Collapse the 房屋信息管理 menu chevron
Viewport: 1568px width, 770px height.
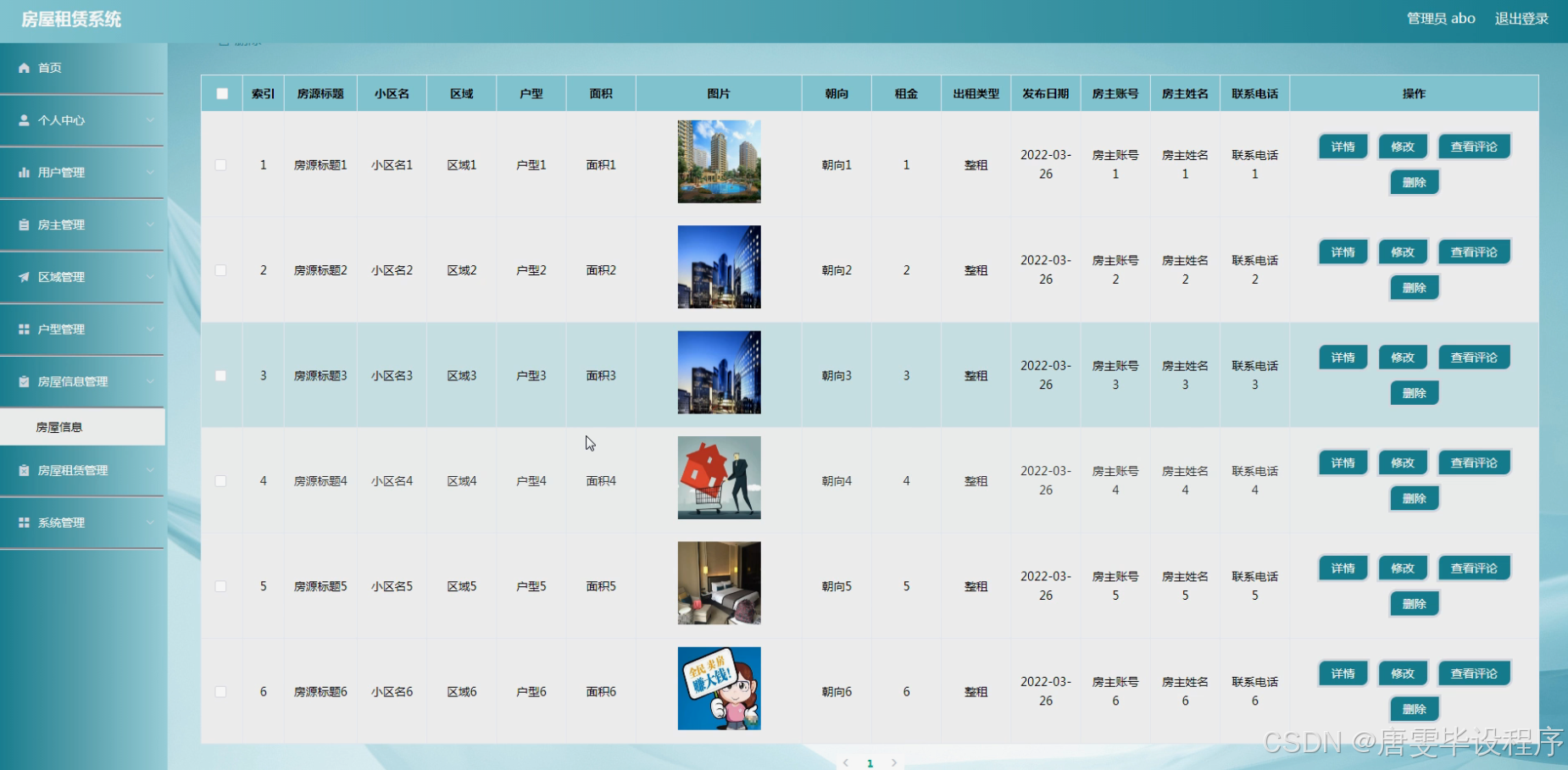[150, 381]
